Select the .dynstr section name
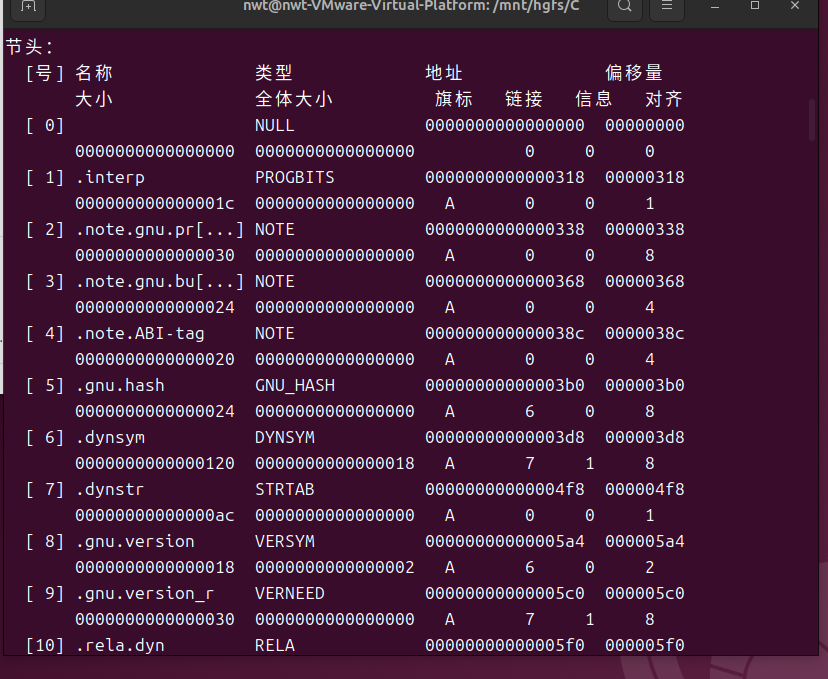Screen dimensions: 828x679 tap(110, 489)
